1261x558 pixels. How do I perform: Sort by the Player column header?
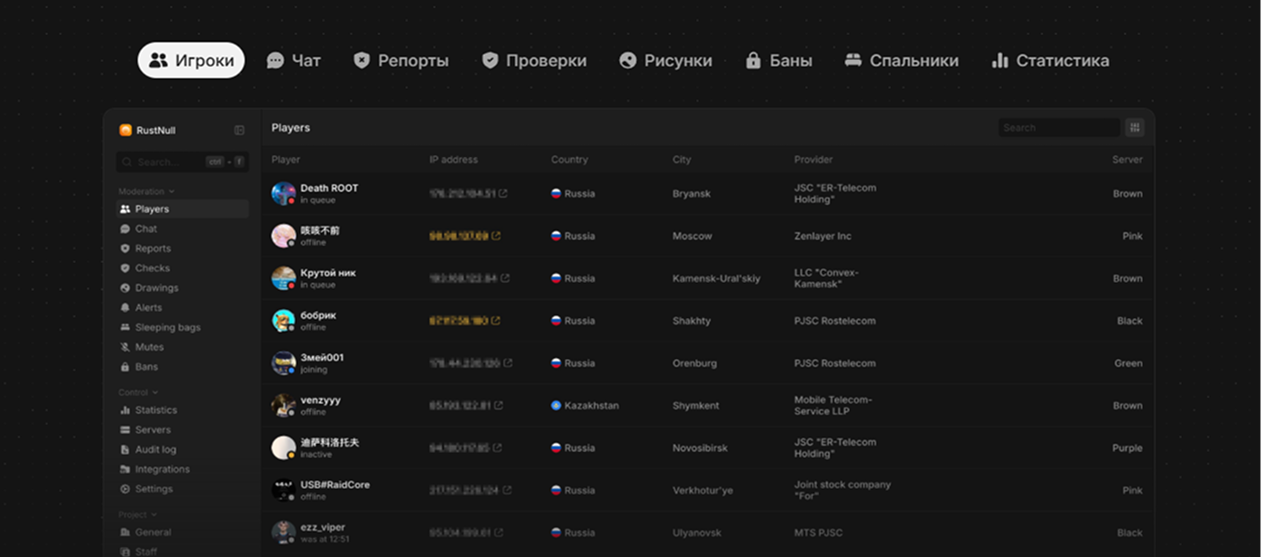286,160
